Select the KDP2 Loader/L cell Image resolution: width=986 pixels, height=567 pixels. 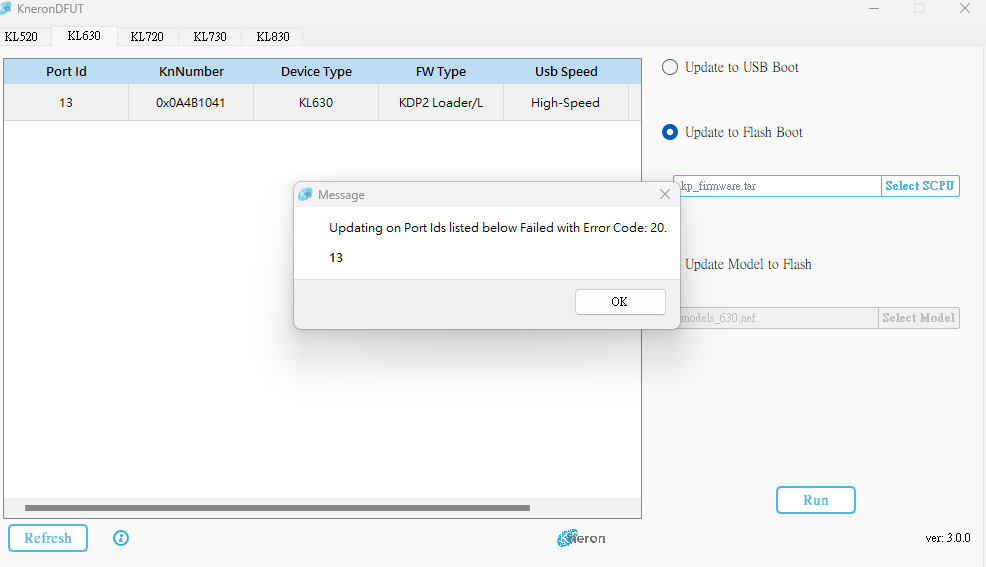coord(441,102)
